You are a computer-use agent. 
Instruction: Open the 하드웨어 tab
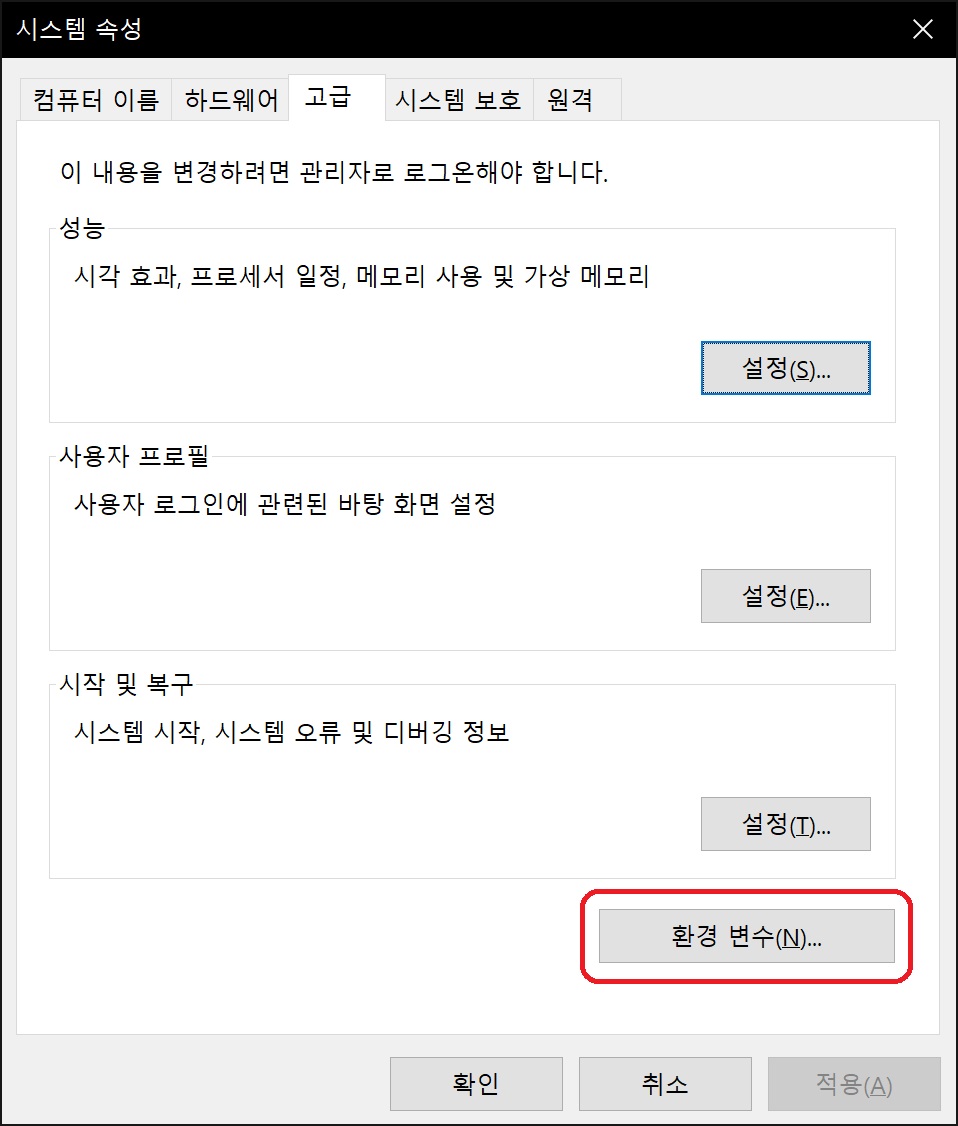pyautogui.click(x=231, y=100)
